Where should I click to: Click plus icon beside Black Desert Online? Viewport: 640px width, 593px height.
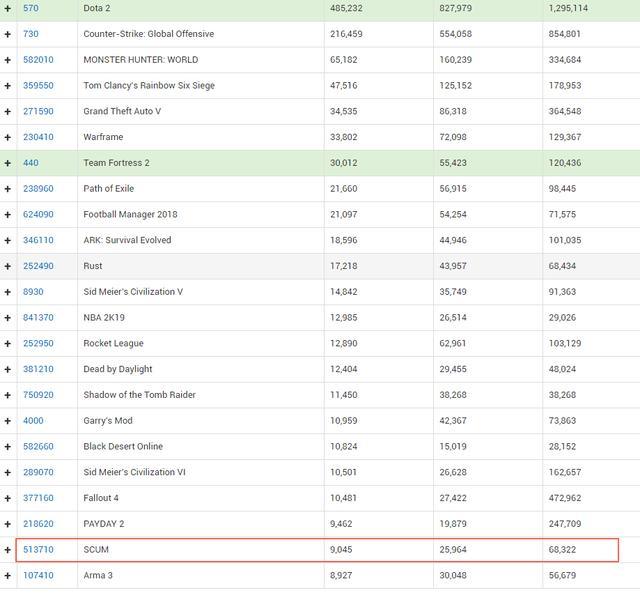pos(7,446)
